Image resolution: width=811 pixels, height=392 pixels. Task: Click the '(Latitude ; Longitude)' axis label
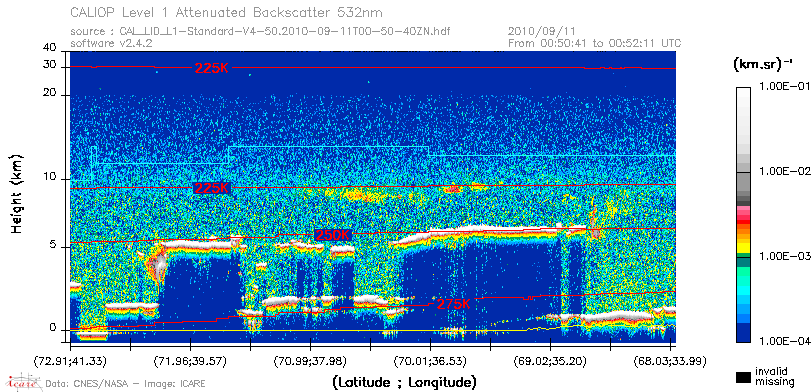point(403,383)
